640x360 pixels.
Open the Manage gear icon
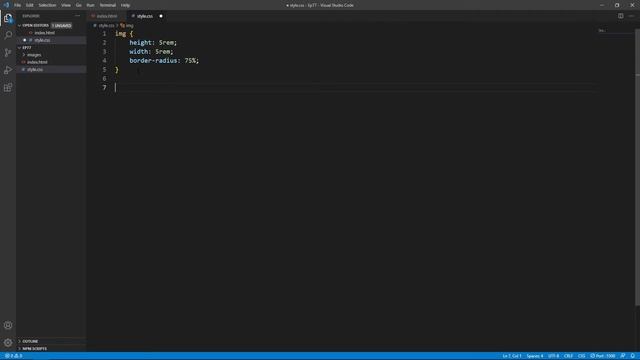8,343
